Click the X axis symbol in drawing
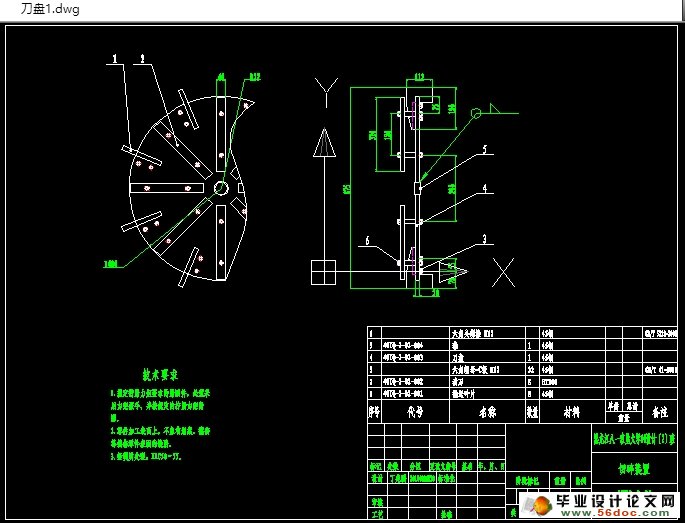The width and height of the screenshot is (685, 523). pyautogui.click(x=503, y=270)
